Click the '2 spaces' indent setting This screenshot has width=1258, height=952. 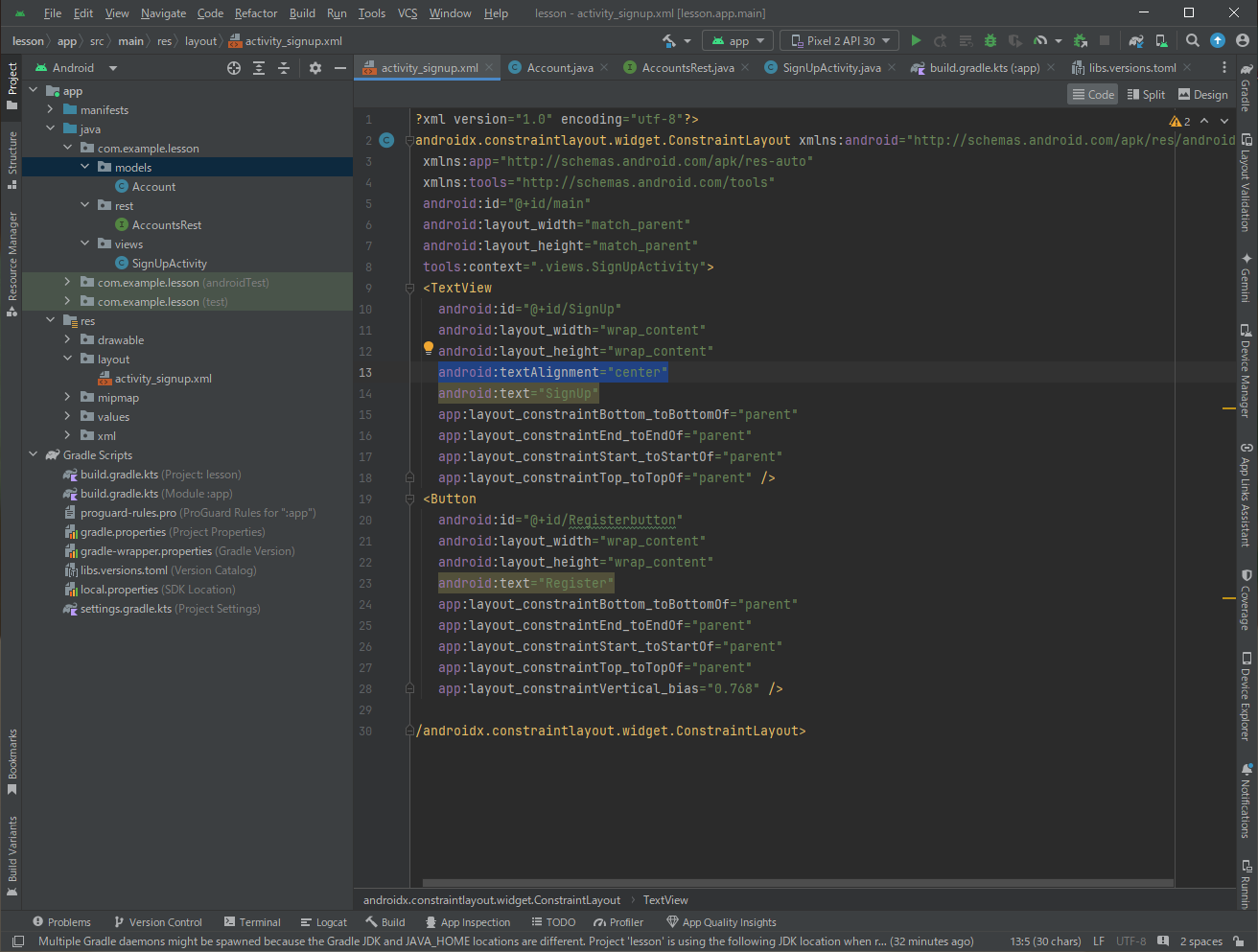(1201, 941)
